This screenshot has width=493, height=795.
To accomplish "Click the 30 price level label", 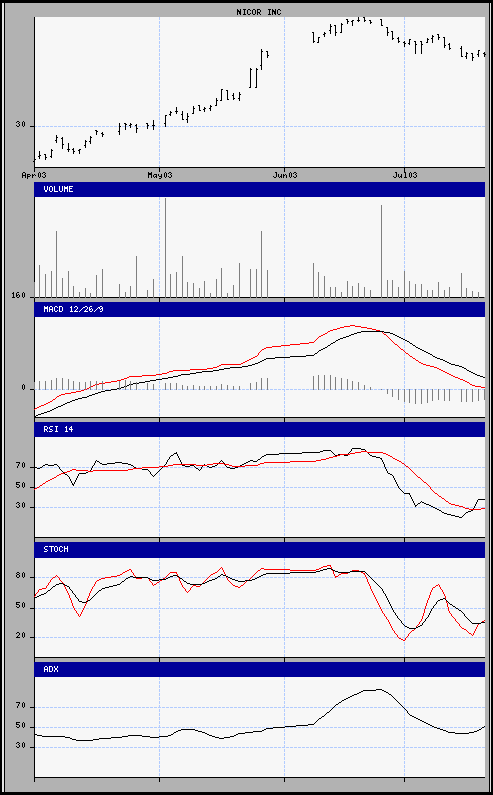I will coord(21,126).
